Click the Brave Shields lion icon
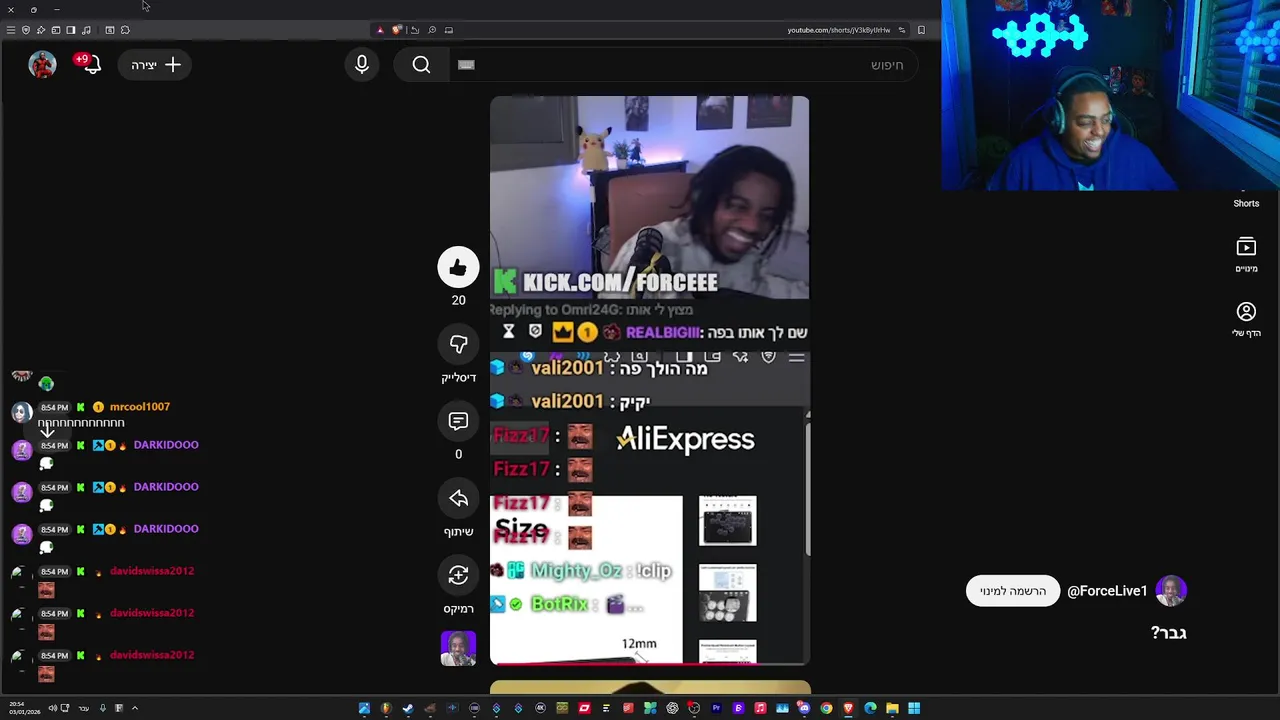 click(396, 30)
